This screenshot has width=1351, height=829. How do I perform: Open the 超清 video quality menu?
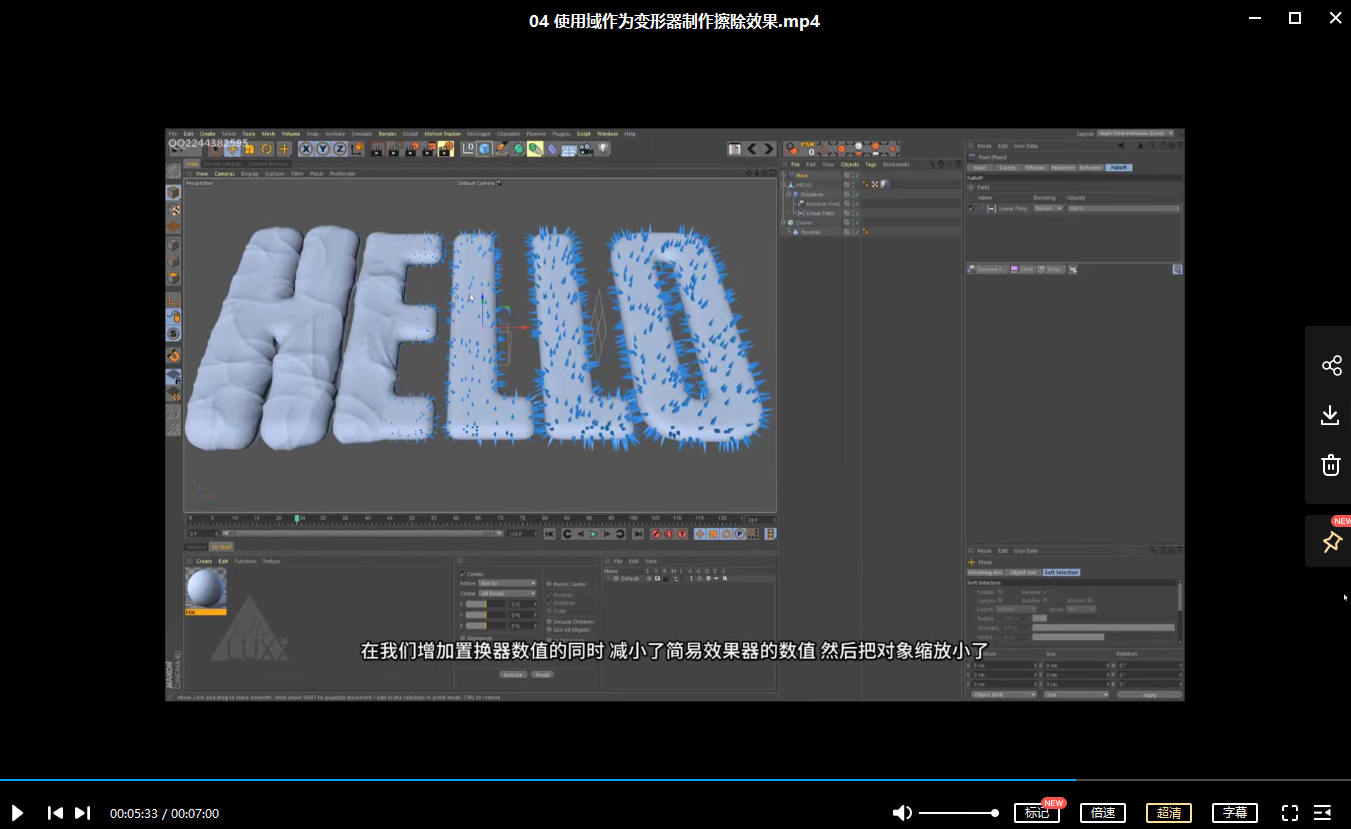tap(1168, 813)
